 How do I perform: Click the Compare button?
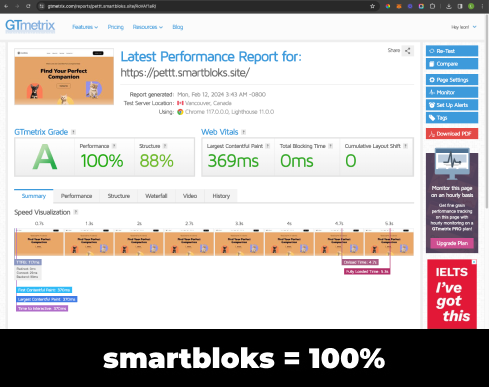point(452,64)
